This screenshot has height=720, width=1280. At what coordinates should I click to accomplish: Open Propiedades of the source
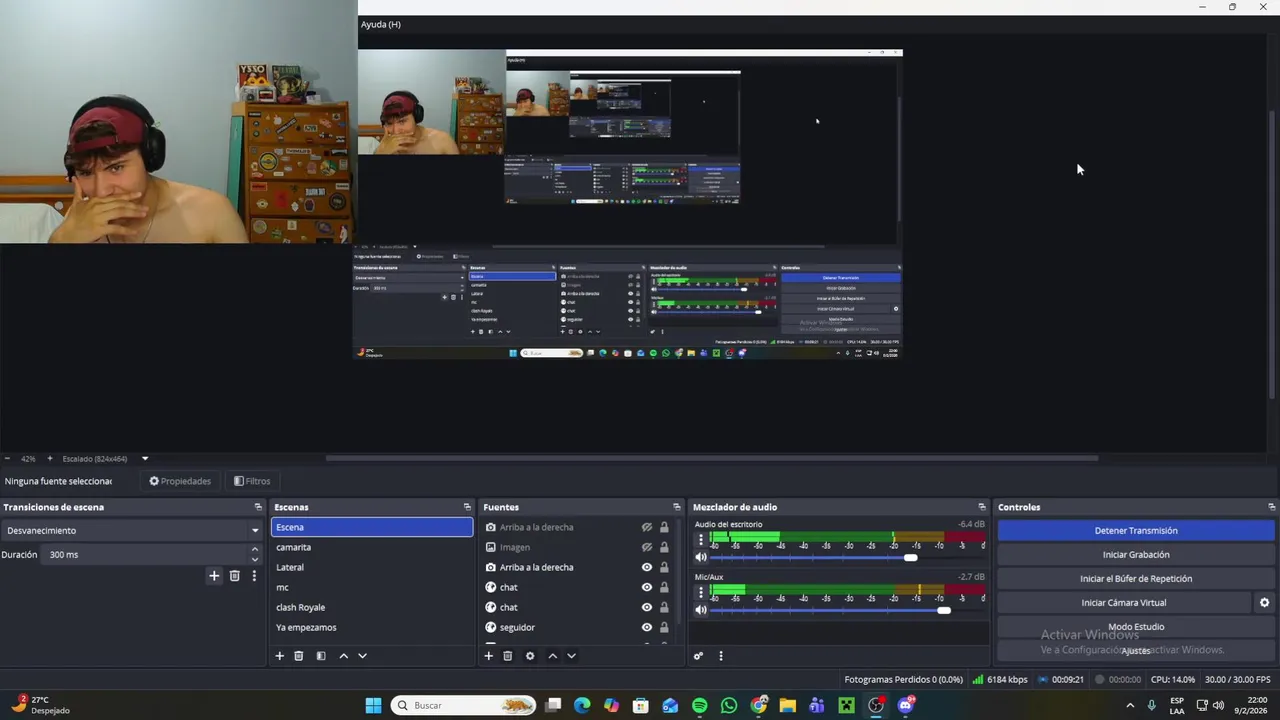180,481
